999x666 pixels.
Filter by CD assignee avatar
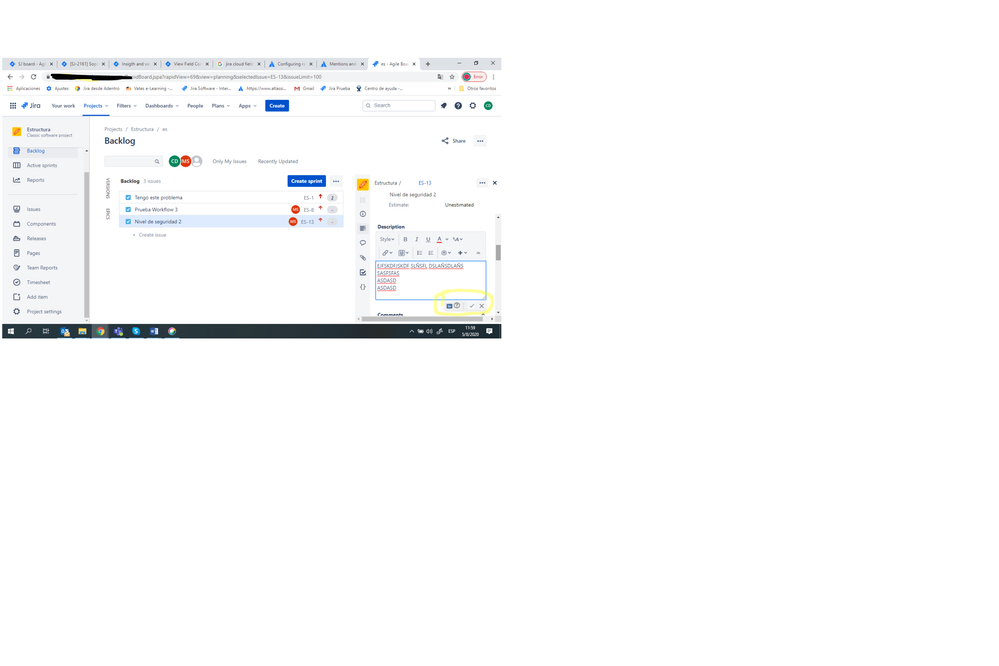tap(174, 161)
